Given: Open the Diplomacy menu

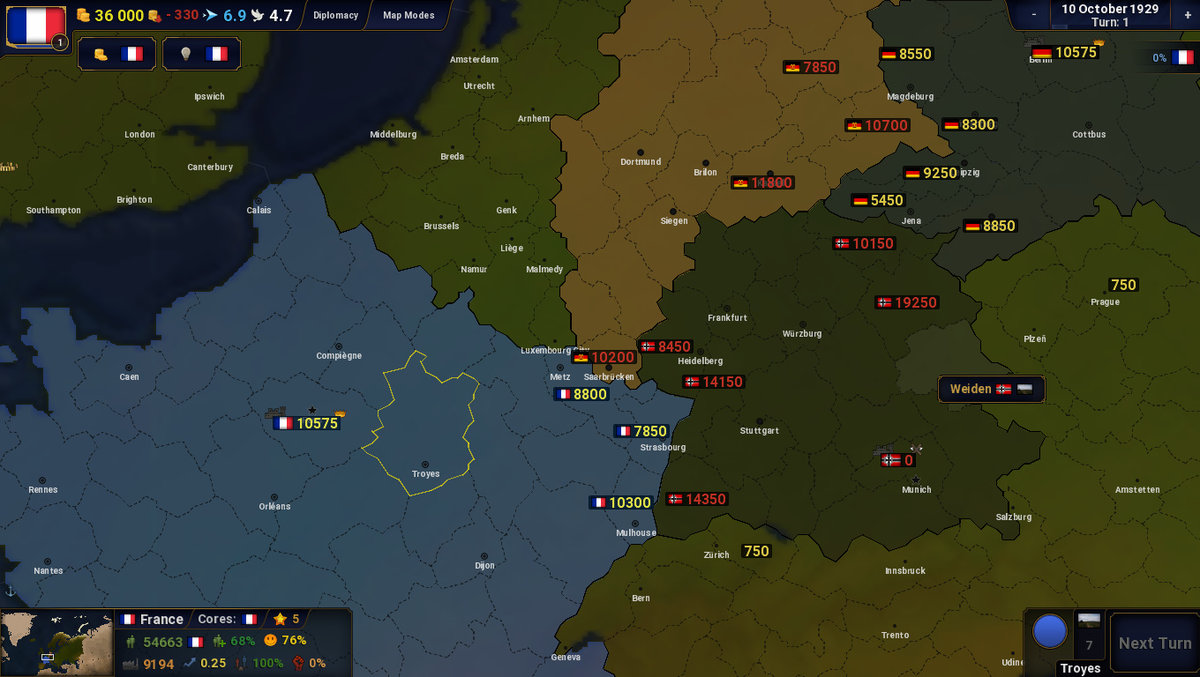Looking at the screenshot, I should (x=335, y=15).
